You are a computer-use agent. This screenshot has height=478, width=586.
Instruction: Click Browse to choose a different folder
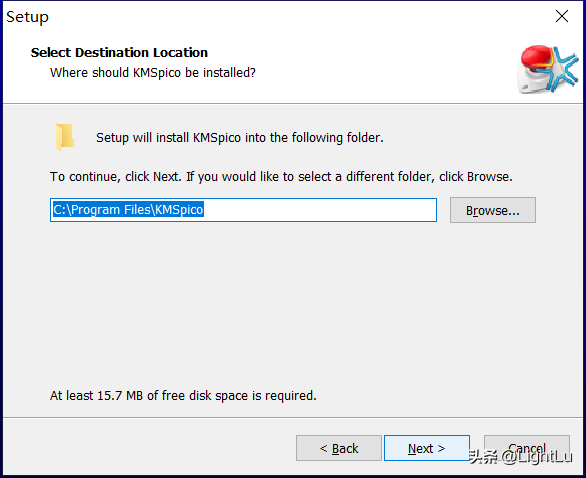493,210
